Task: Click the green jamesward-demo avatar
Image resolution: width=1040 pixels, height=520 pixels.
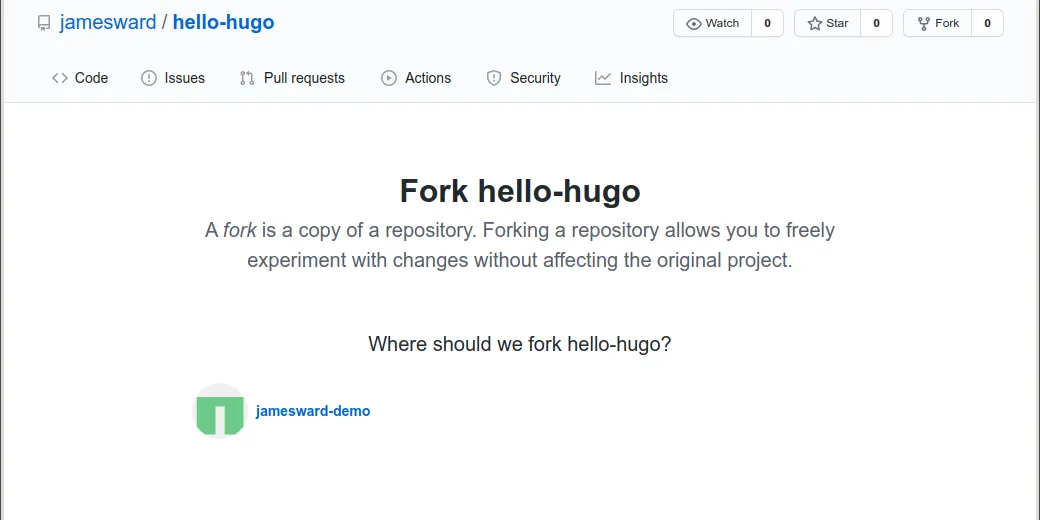Action: coord(220,411)
